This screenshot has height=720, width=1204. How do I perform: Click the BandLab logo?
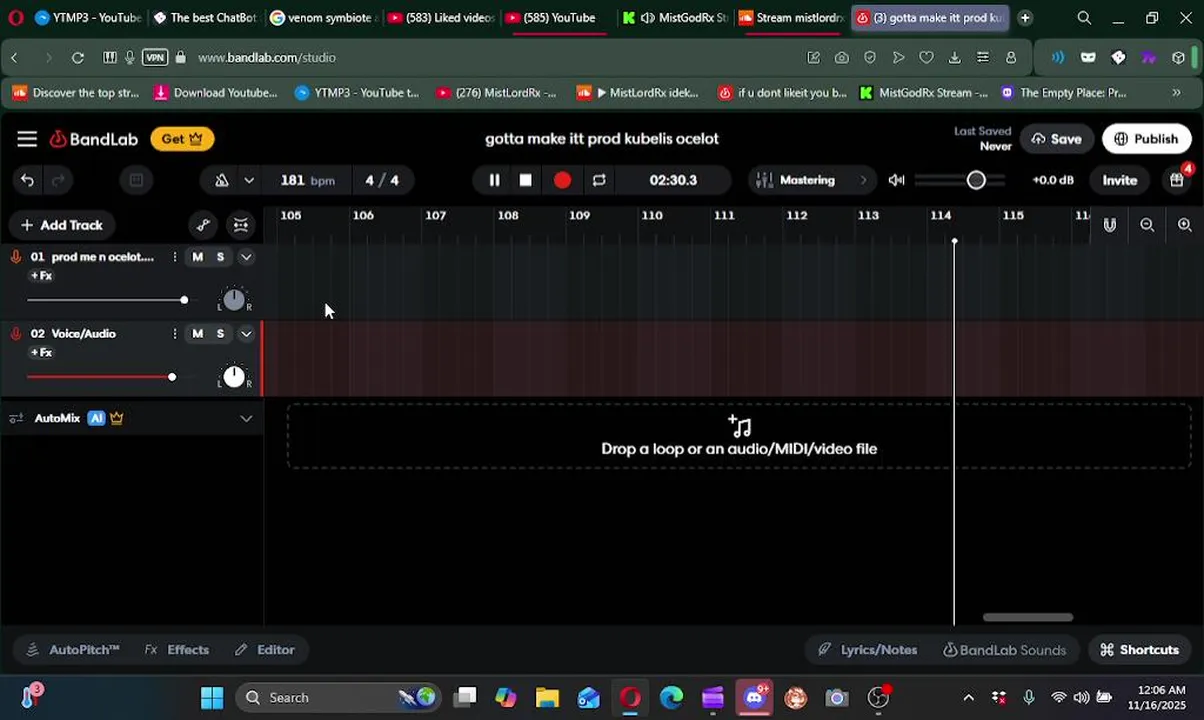[94, 139]
